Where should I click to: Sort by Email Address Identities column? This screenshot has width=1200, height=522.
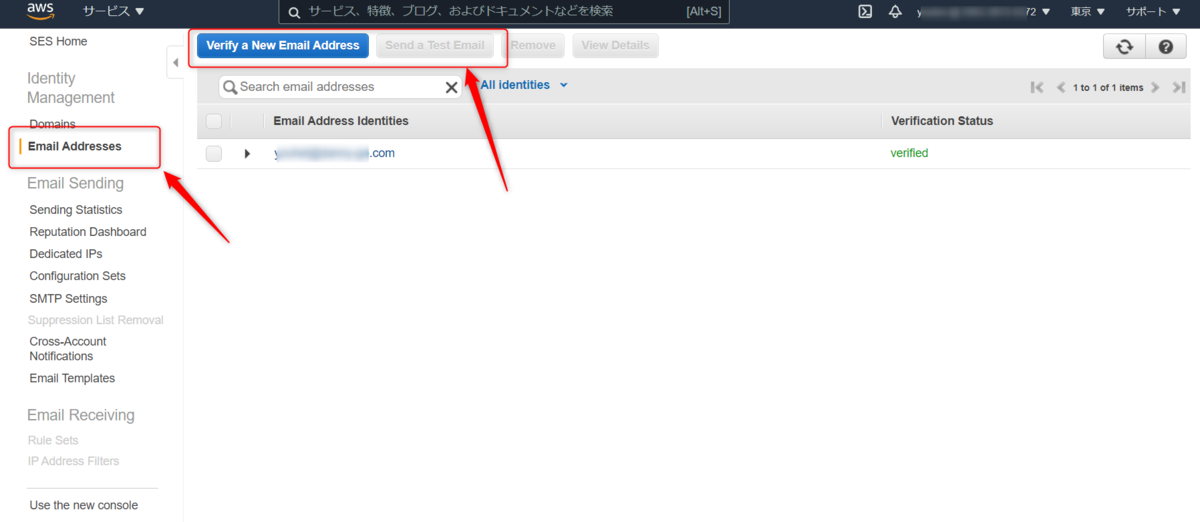point(341,121)
